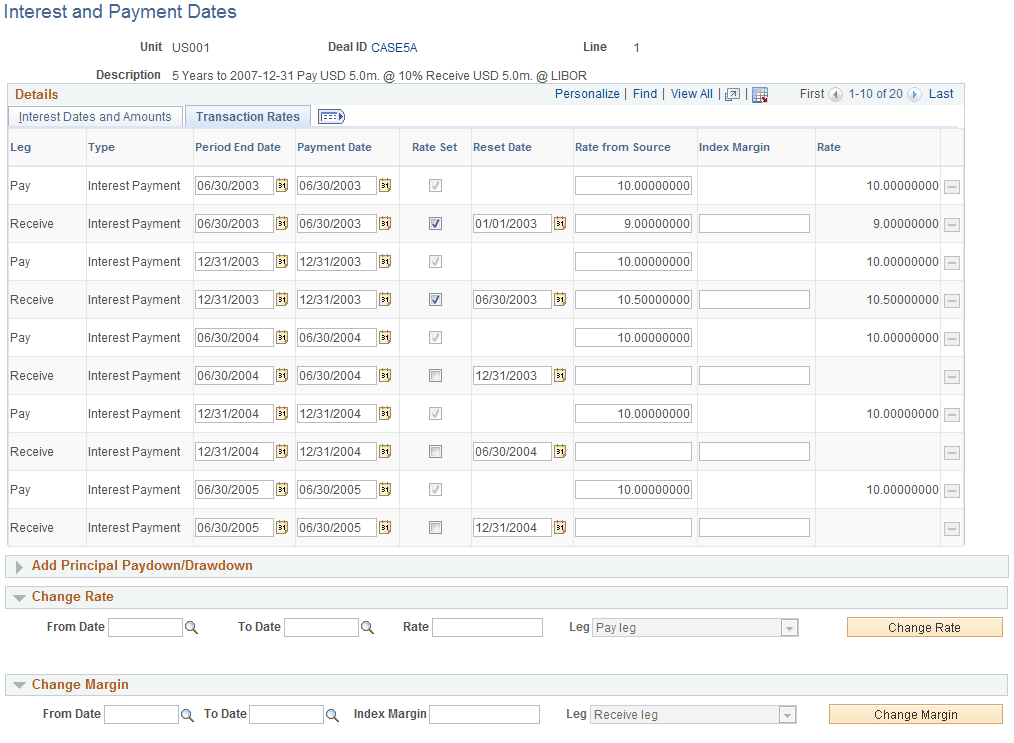This screenshot has height=743, width=1014.
Task: Check the Rate Set box in the 06/30/2004 Receive row
Action: pos(435,375)
